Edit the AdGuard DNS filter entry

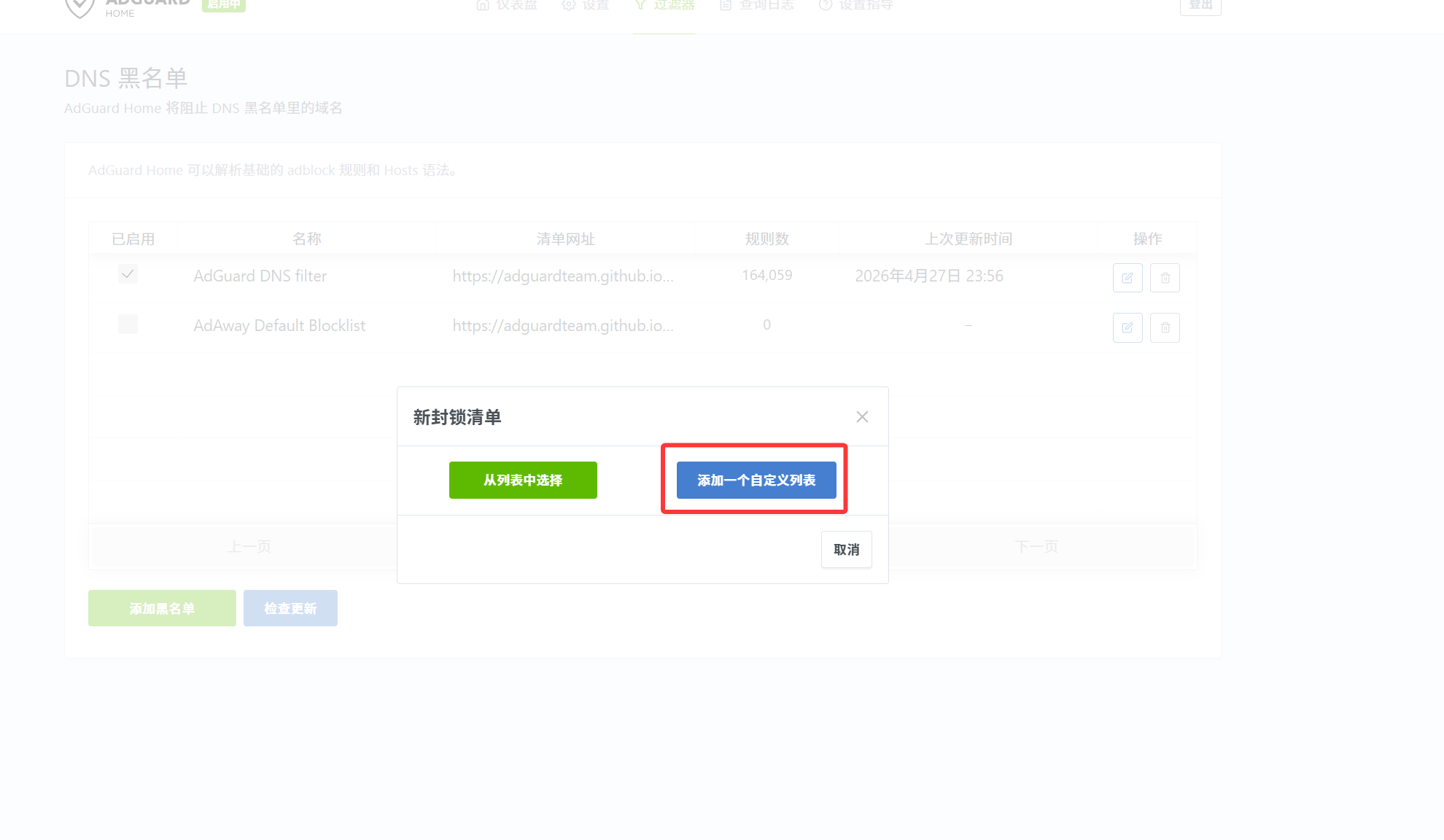tap(1127, 278)
